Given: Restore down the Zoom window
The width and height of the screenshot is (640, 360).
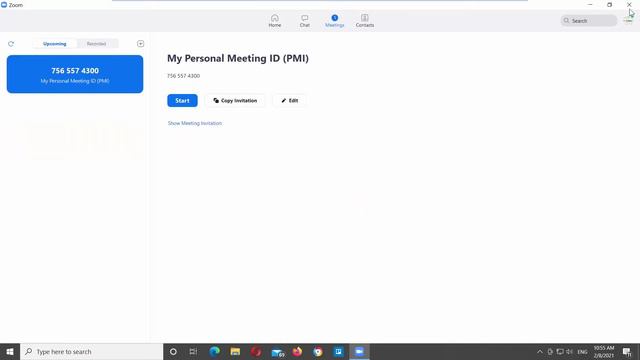Looking at the screenshot, I should click(609, 4).
